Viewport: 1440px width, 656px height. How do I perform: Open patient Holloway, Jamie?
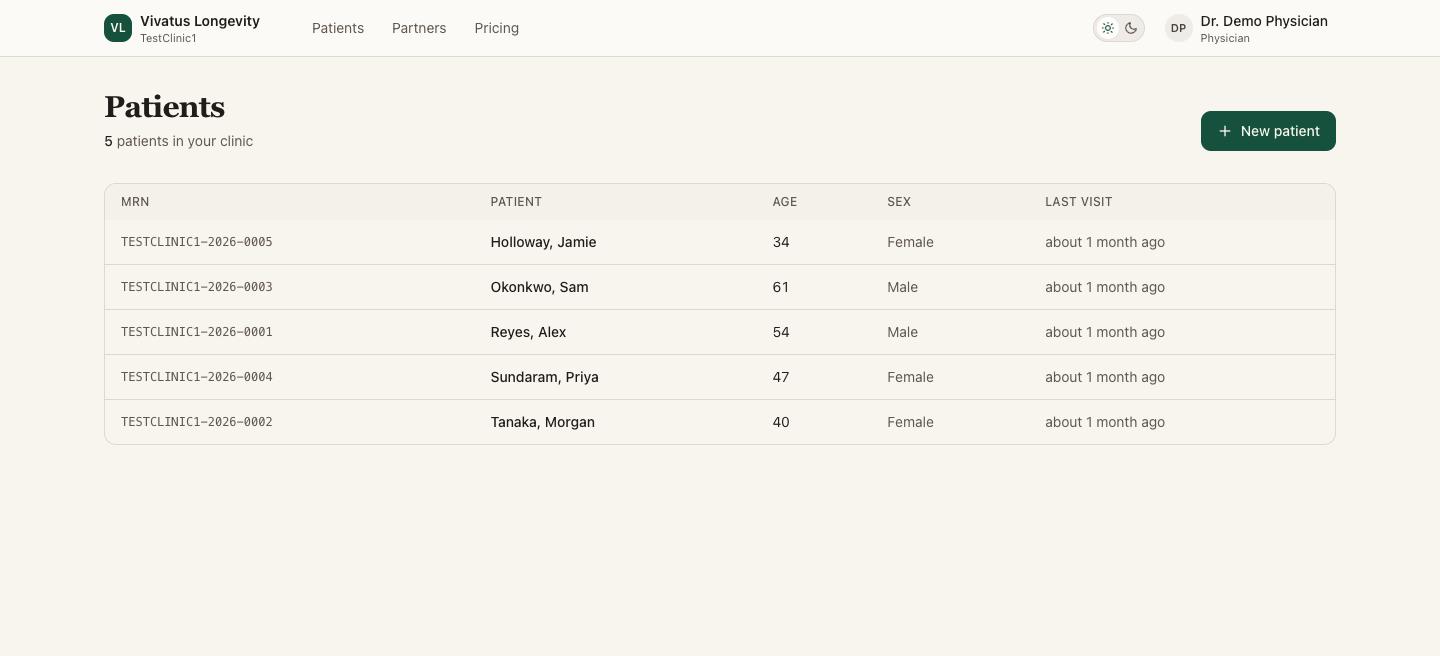tap(543, 242)
